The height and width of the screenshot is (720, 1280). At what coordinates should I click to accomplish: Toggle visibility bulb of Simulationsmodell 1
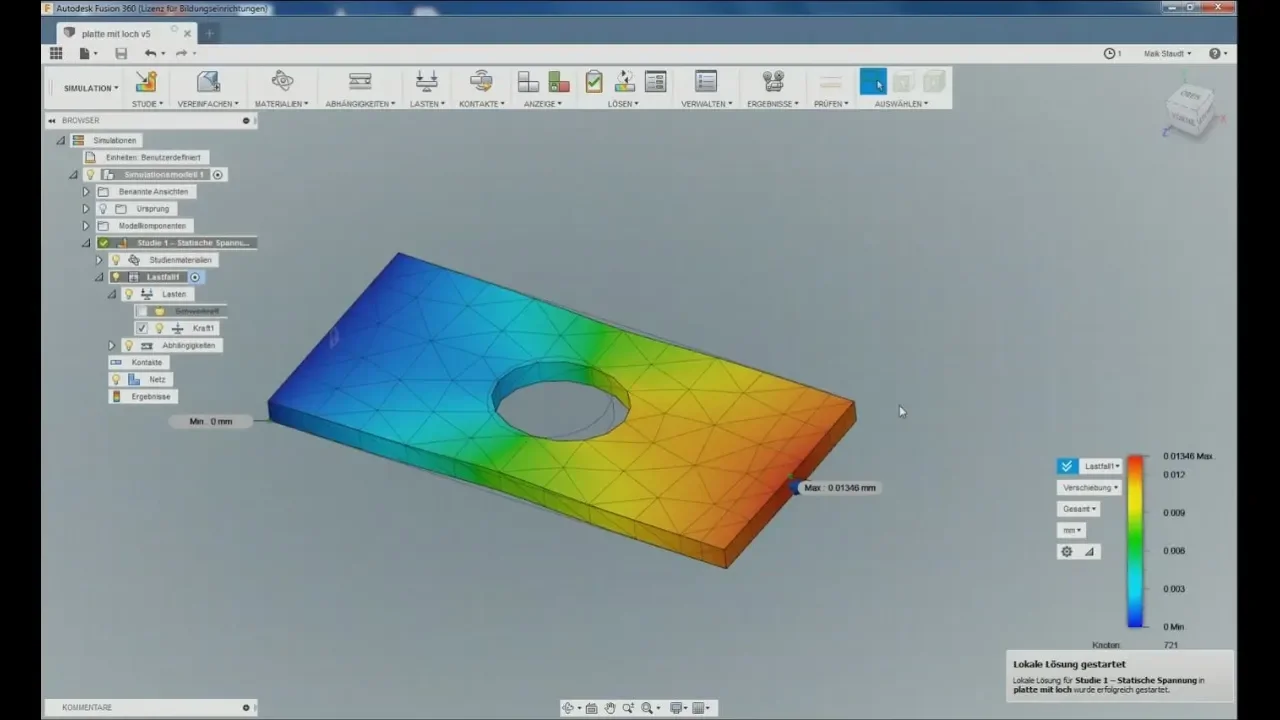90,174
